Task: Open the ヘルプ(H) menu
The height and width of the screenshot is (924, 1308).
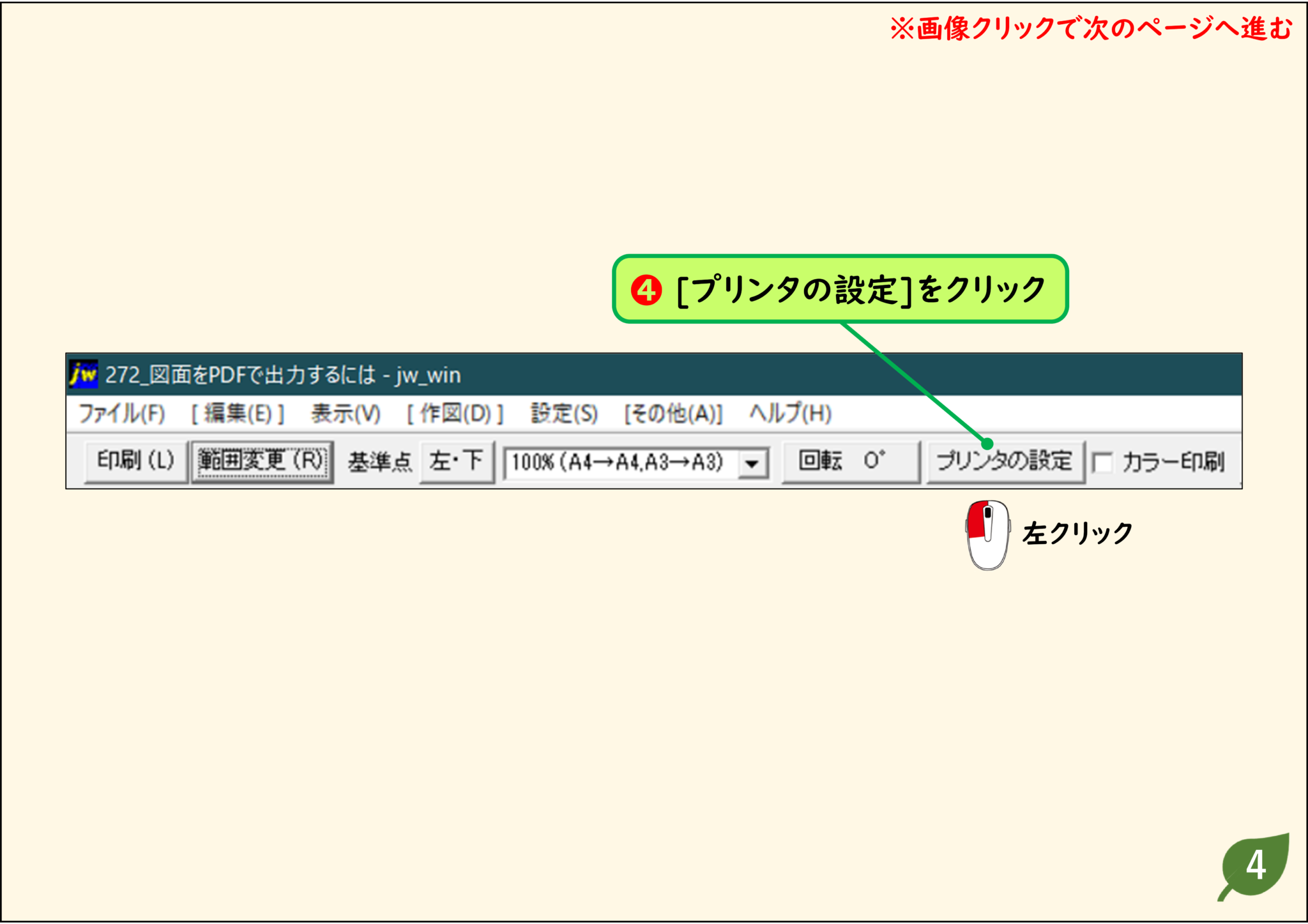Action: pyautogui.click(x=789, y=414)
